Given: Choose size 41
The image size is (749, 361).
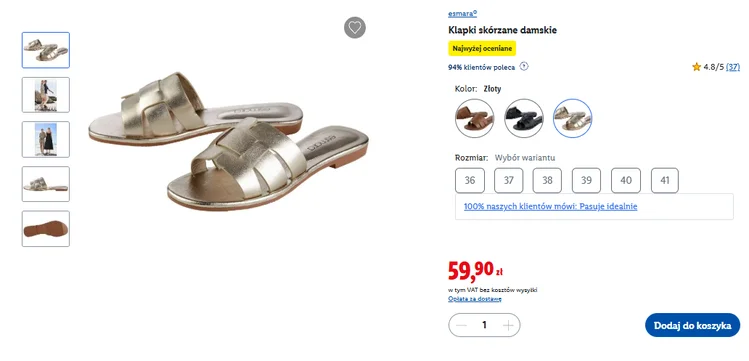Looking at the screenshot, I should [665, 180].
